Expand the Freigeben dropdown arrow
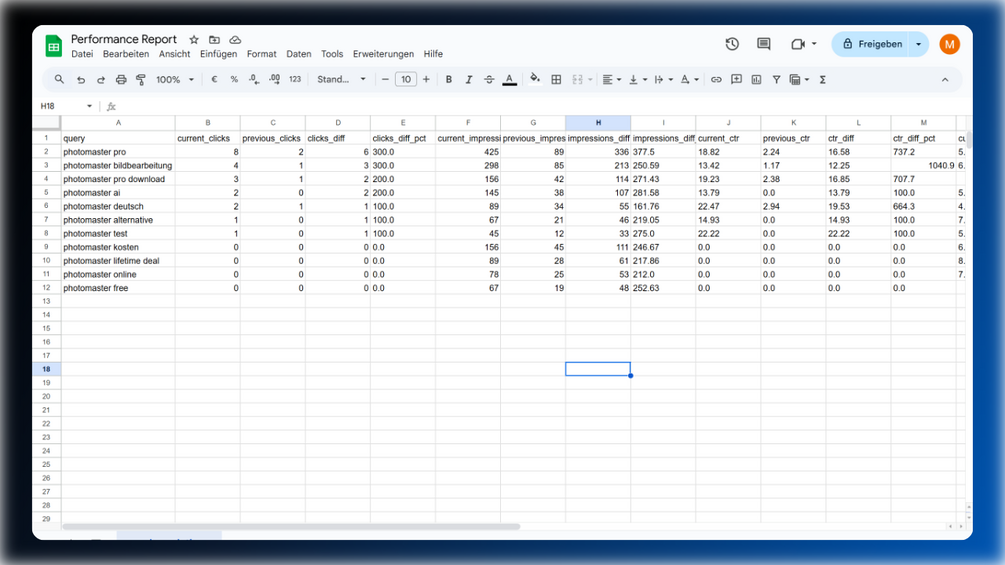The width and height of the screenshot is (1005, 565). point(919,44)
